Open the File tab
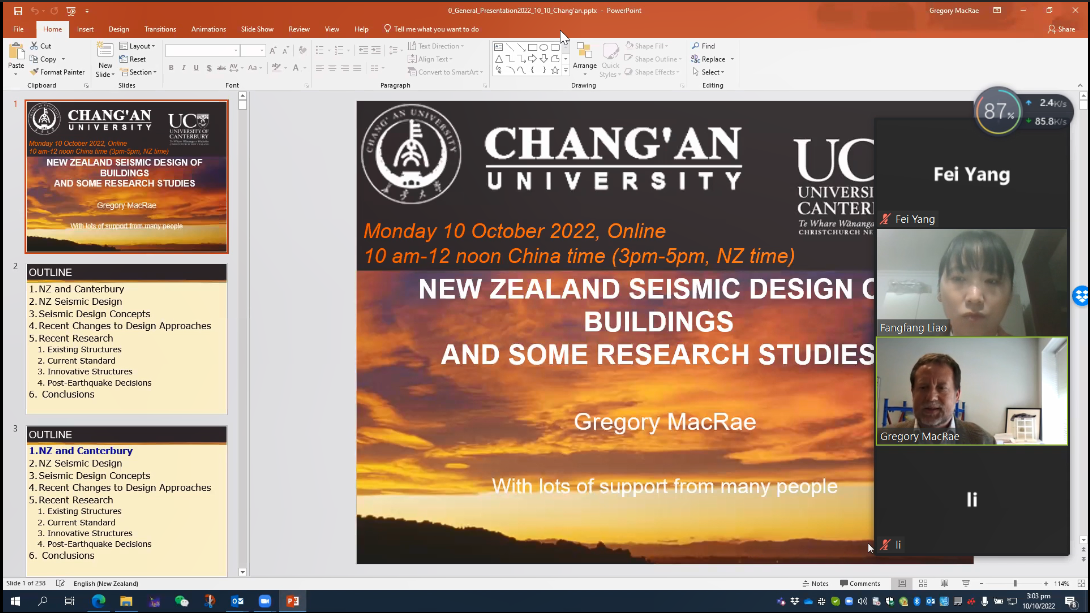The height and width of the screenshot is (613, 1090). (19, 29)
